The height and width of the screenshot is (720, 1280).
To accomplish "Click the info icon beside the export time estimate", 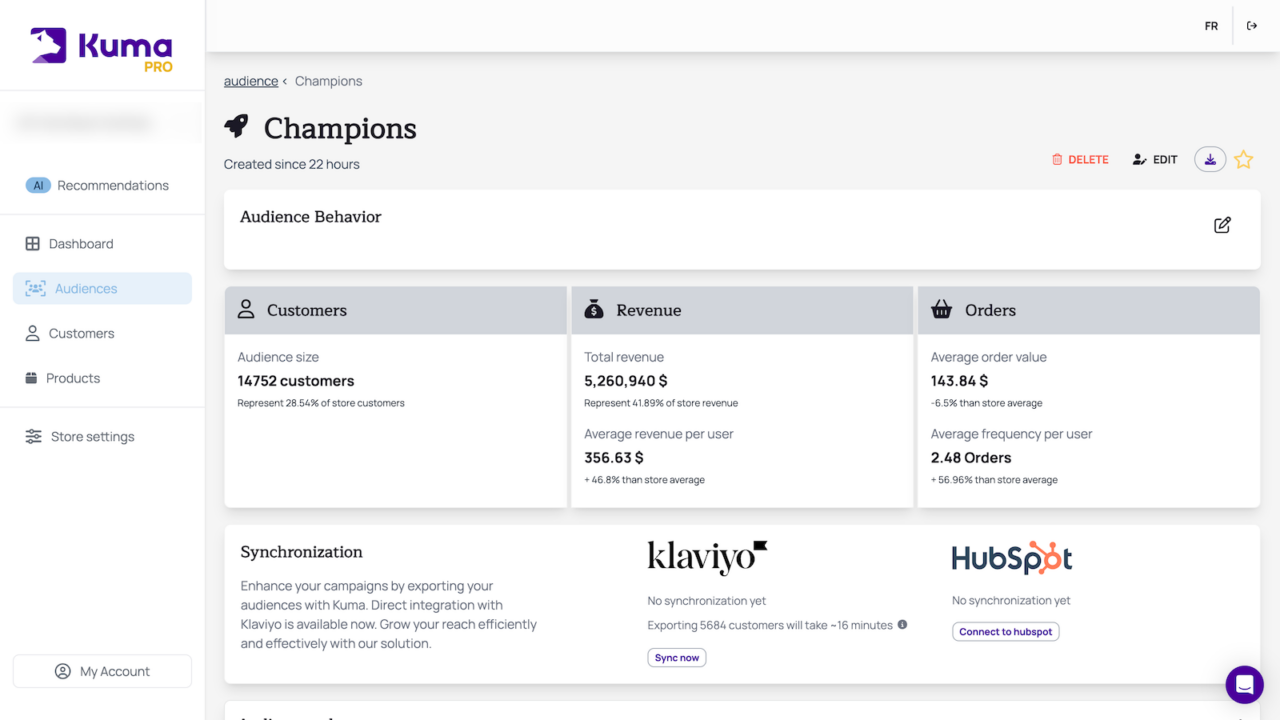I will pos(902,625).
